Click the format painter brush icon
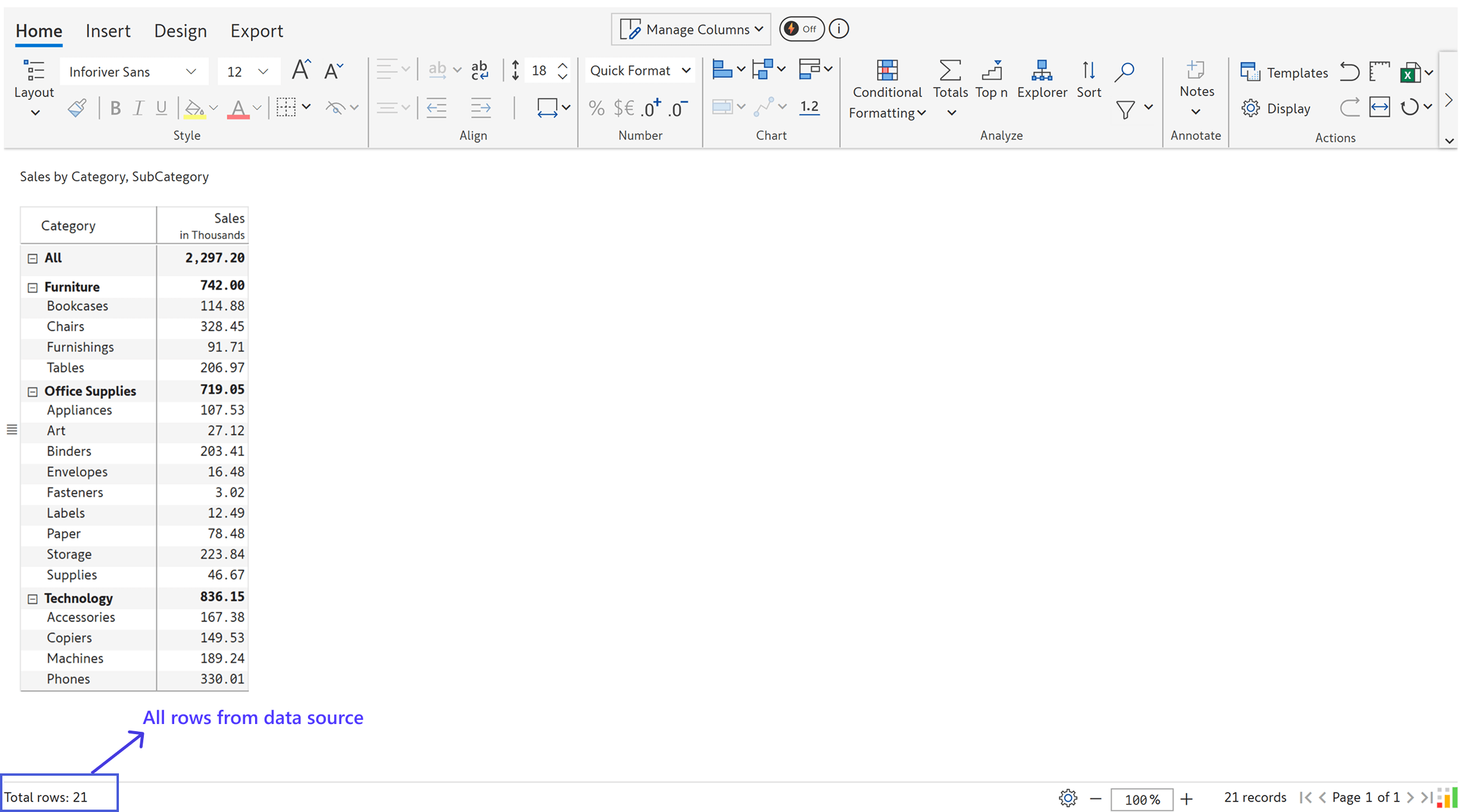Image resolution: width=1459 pixels, height=812 pixels. click(x=77, y=108)
